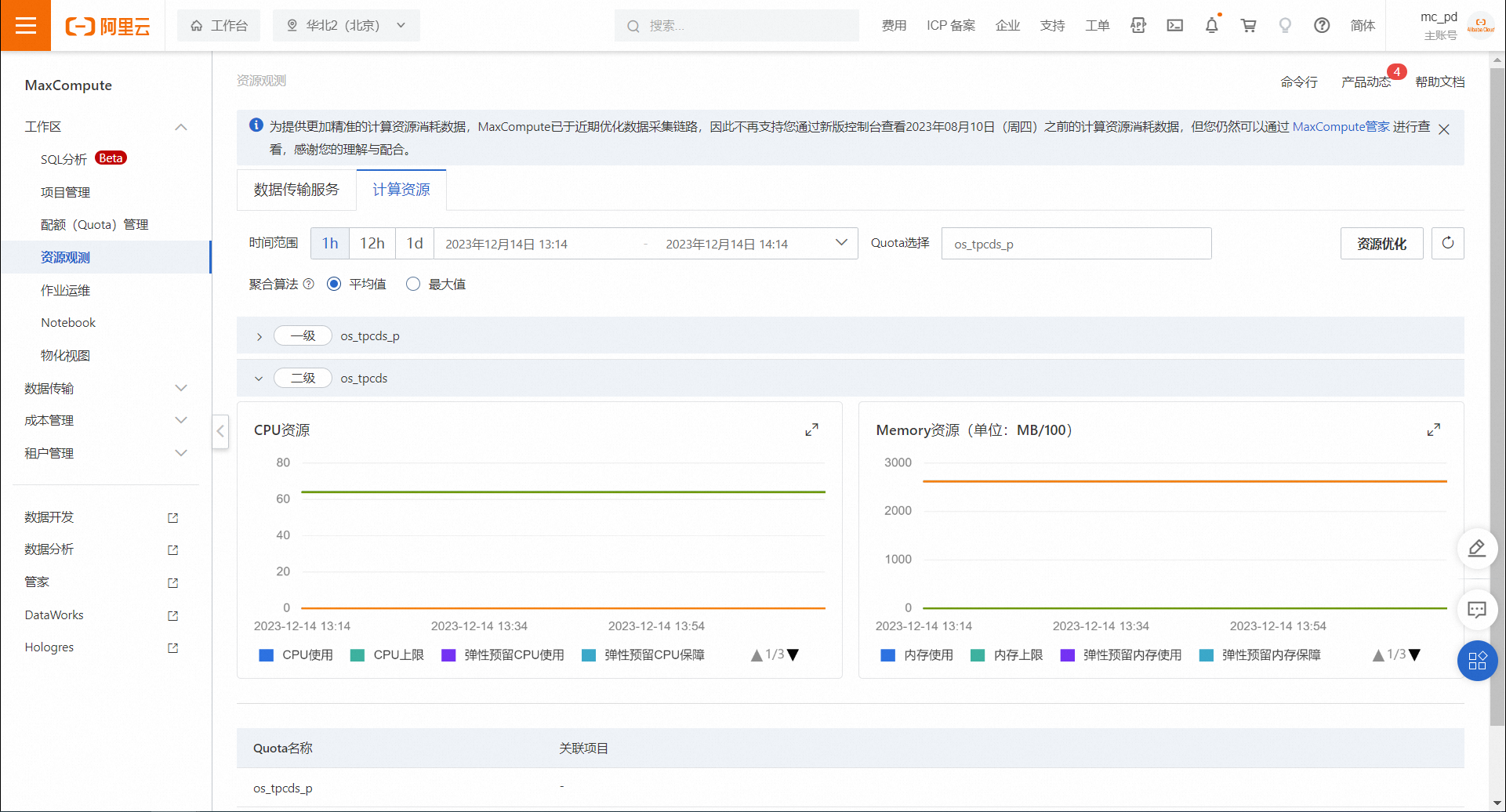Open 配额 (Quota) 管理 menu item

[94, 225]
